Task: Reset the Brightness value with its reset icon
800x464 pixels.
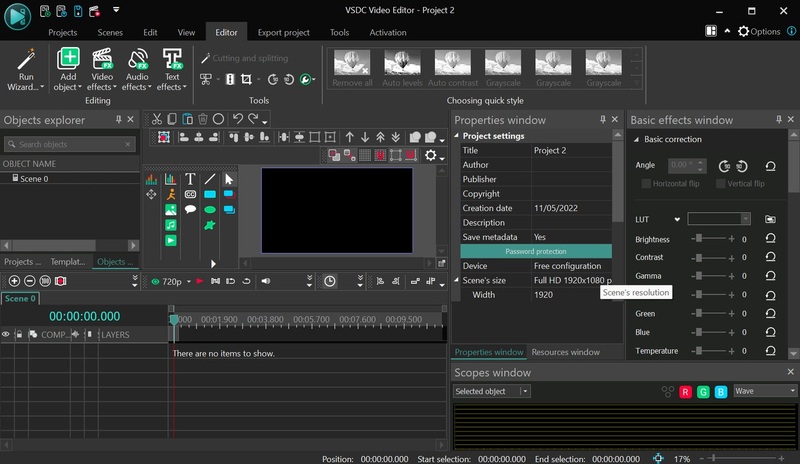Action: 770,239
